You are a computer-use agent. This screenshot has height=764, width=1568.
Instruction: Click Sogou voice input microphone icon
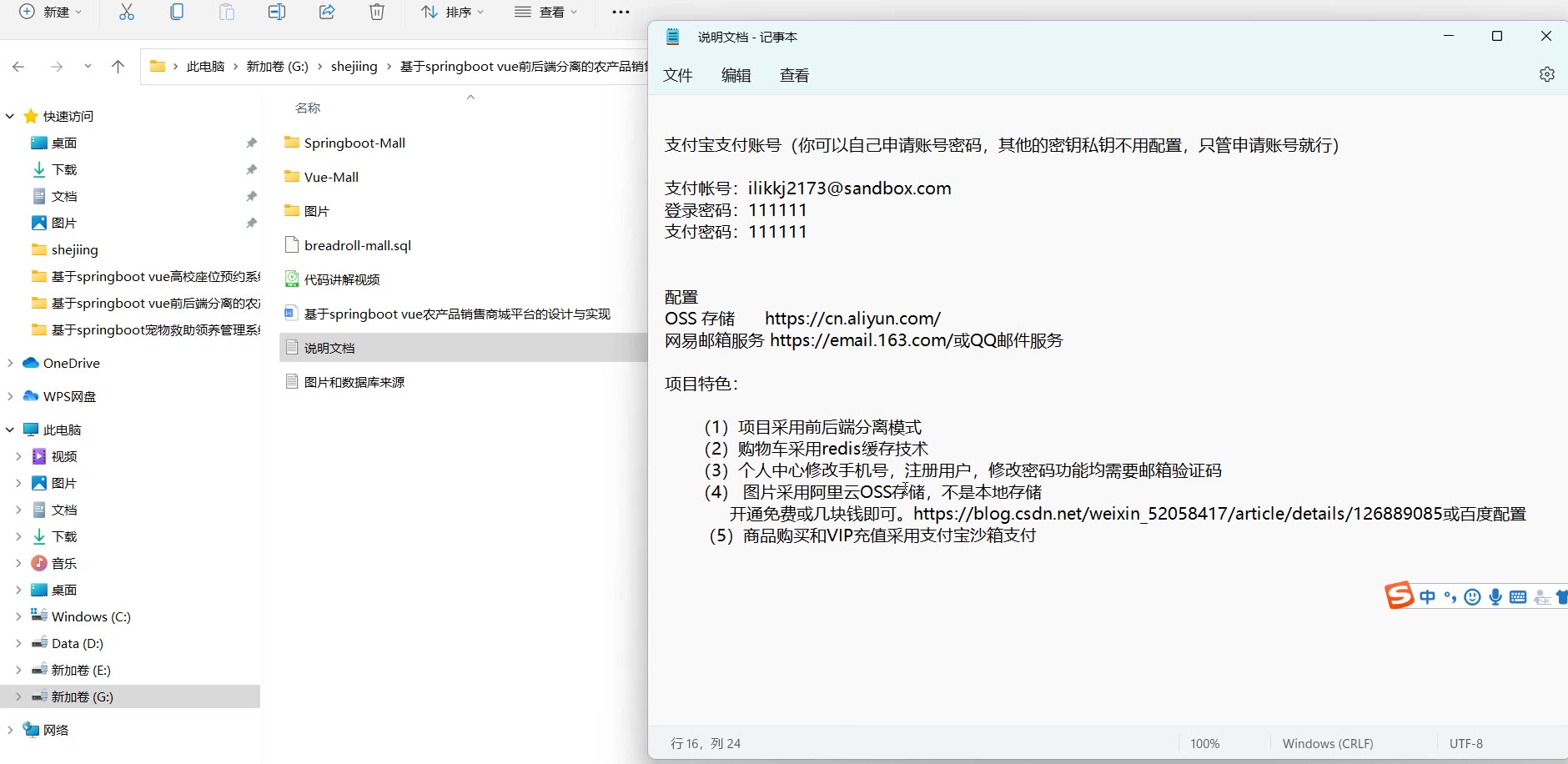(x=1495, y=597)
